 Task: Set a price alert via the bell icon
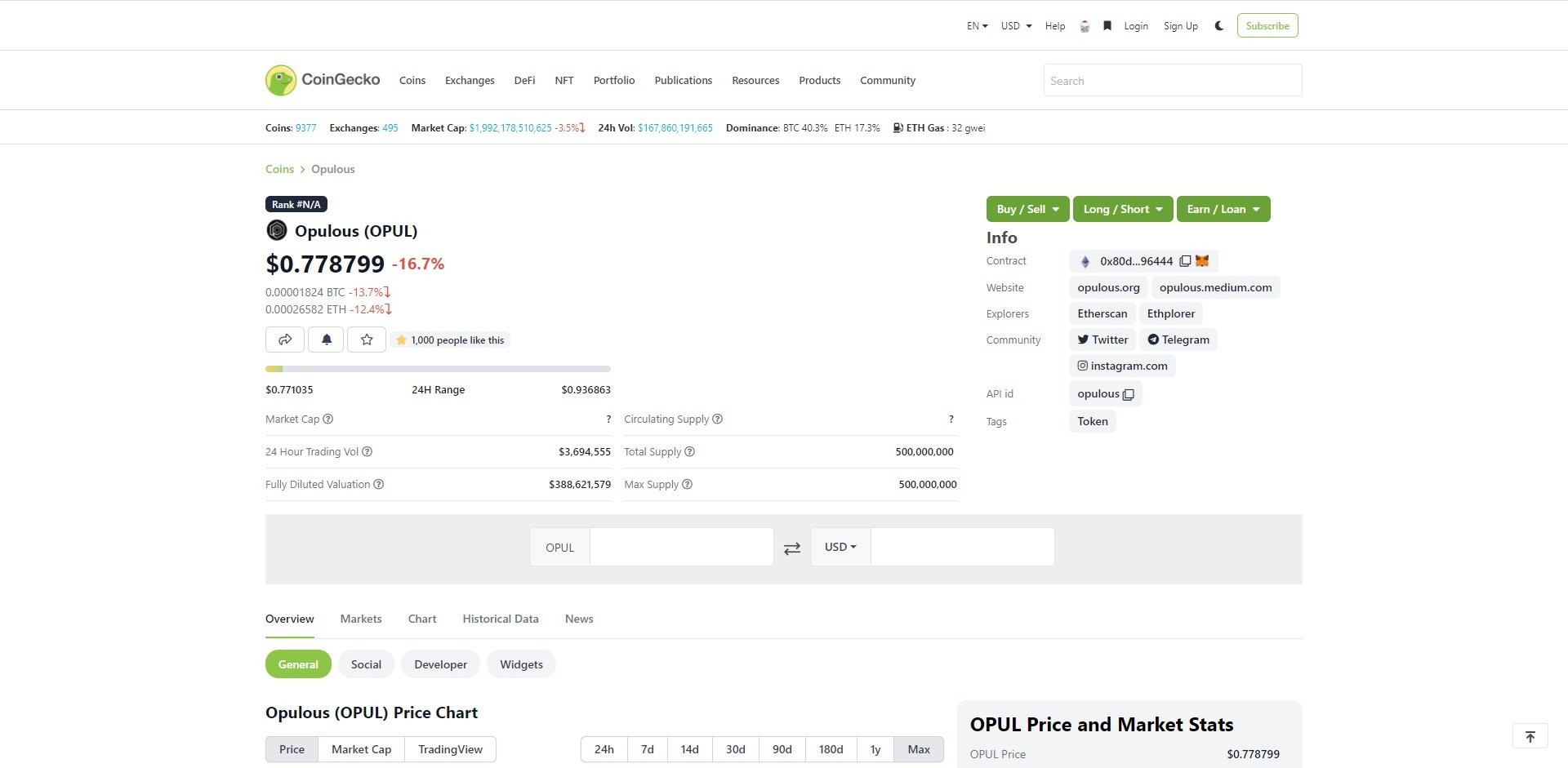coord(326,340)
